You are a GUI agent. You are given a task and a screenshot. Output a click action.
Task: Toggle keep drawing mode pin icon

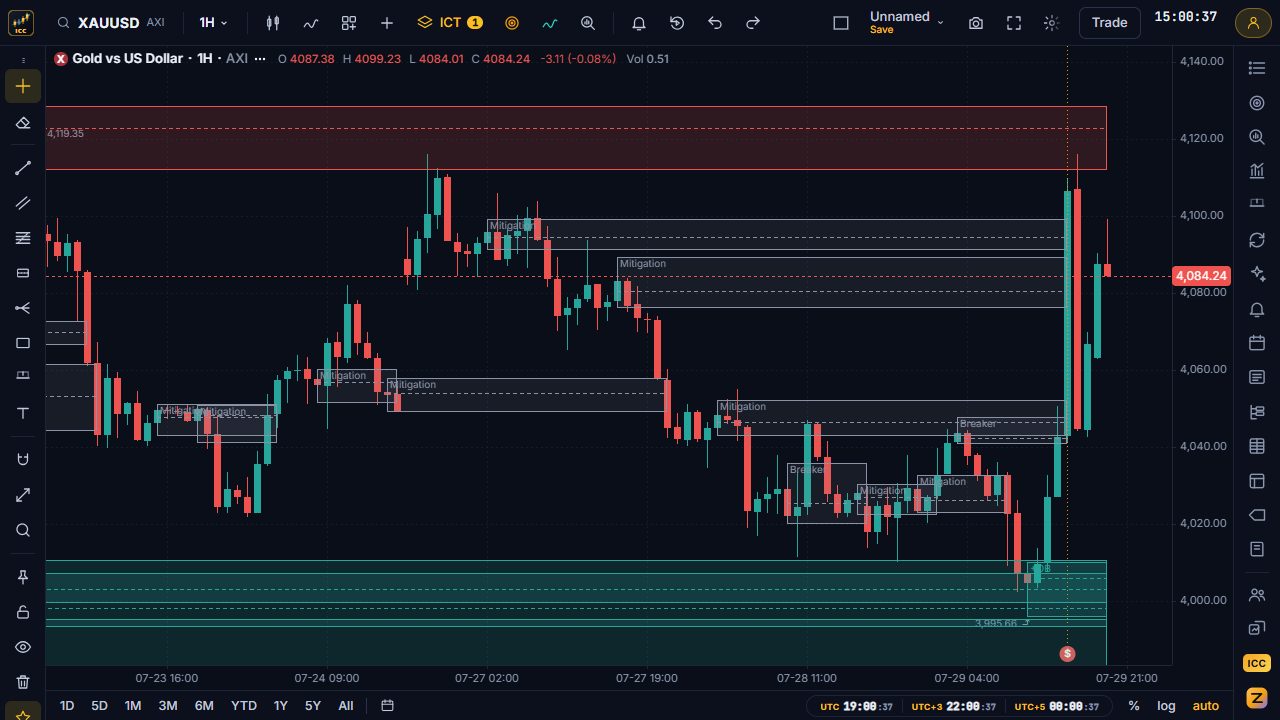click(23, 577)
